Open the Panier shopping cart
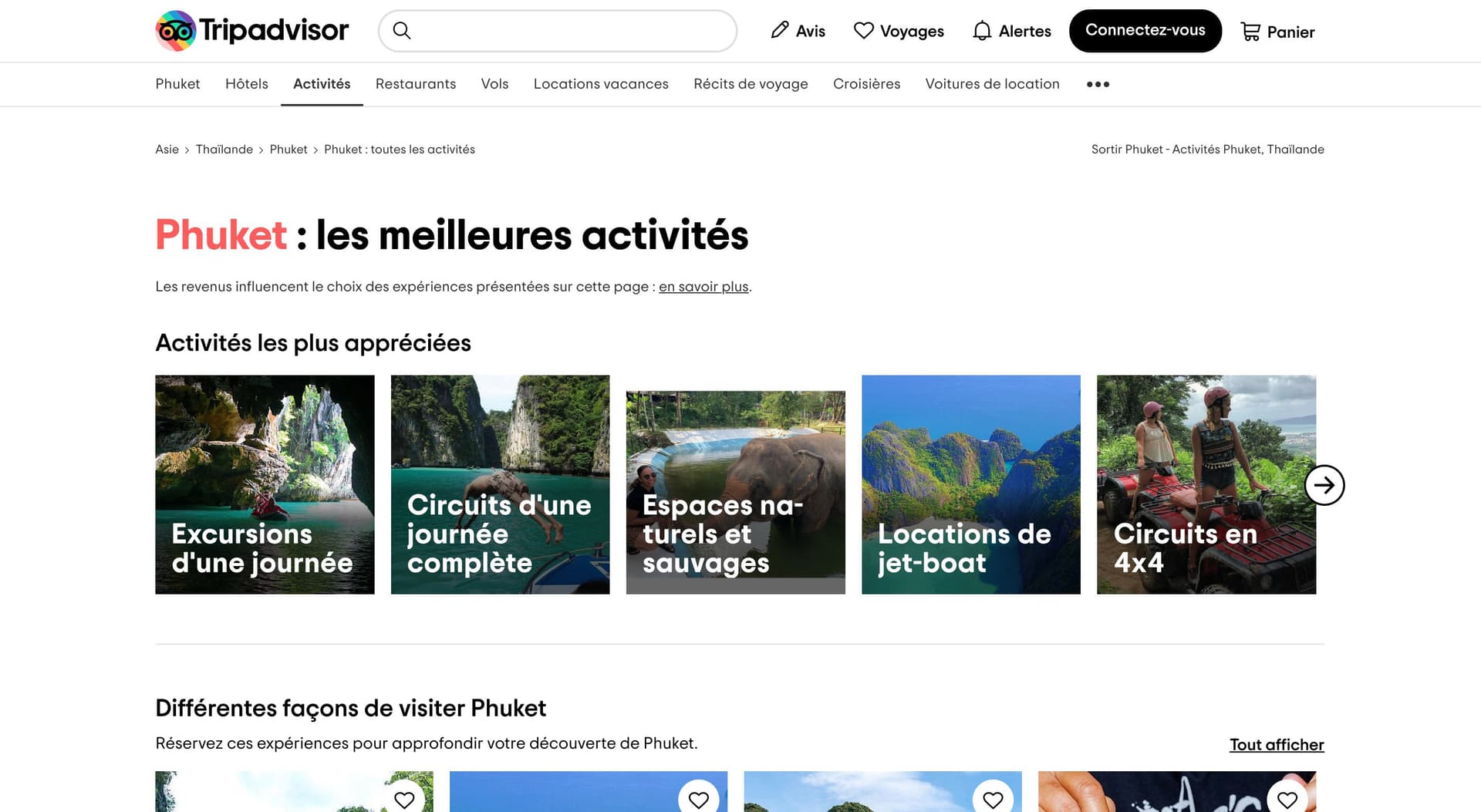 (1277, 32)
